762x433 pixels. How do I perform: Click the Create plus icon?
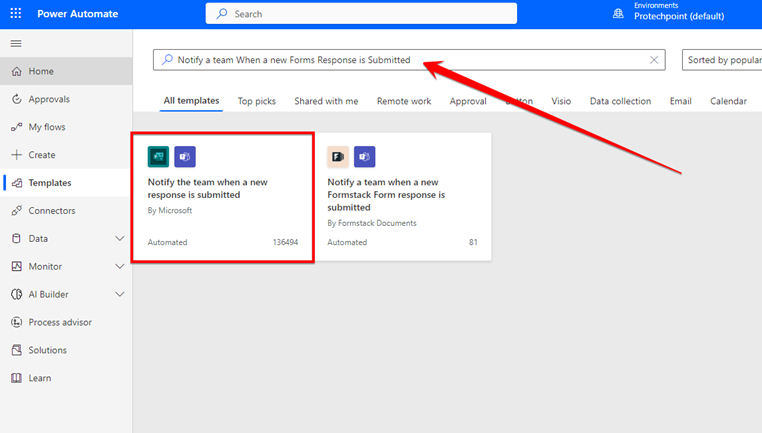click(17, 155)
